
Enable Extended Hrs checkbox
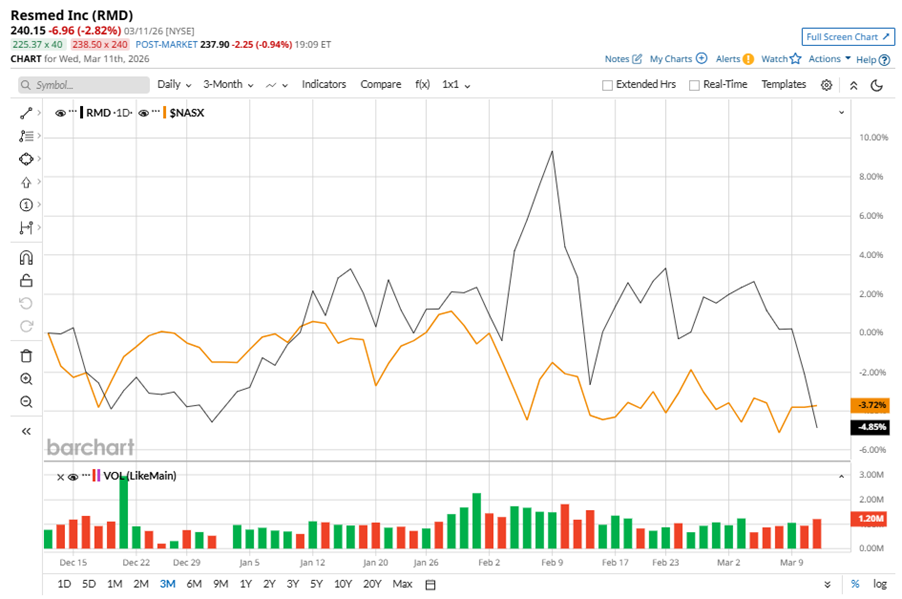point(607,85)
